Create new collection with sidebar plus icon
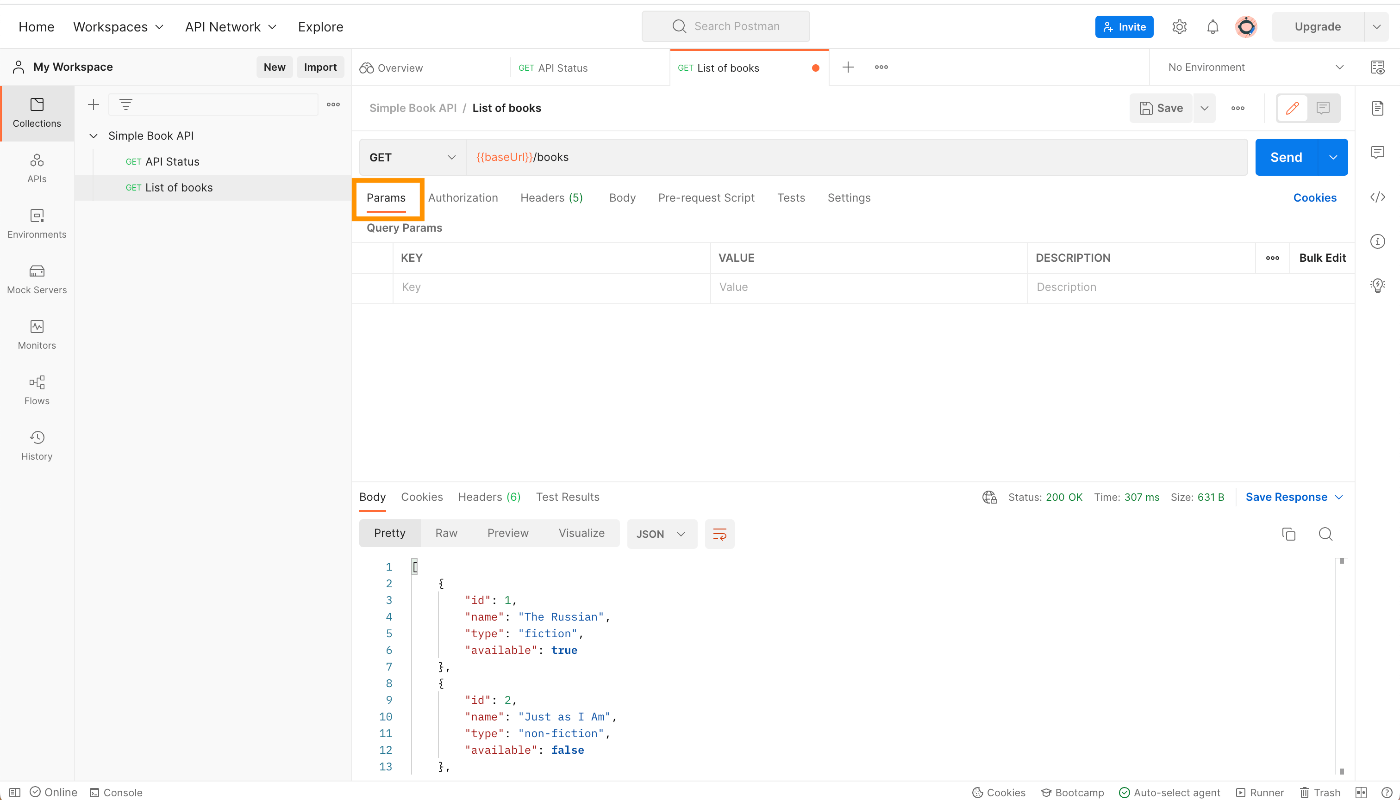 point(93,104)
